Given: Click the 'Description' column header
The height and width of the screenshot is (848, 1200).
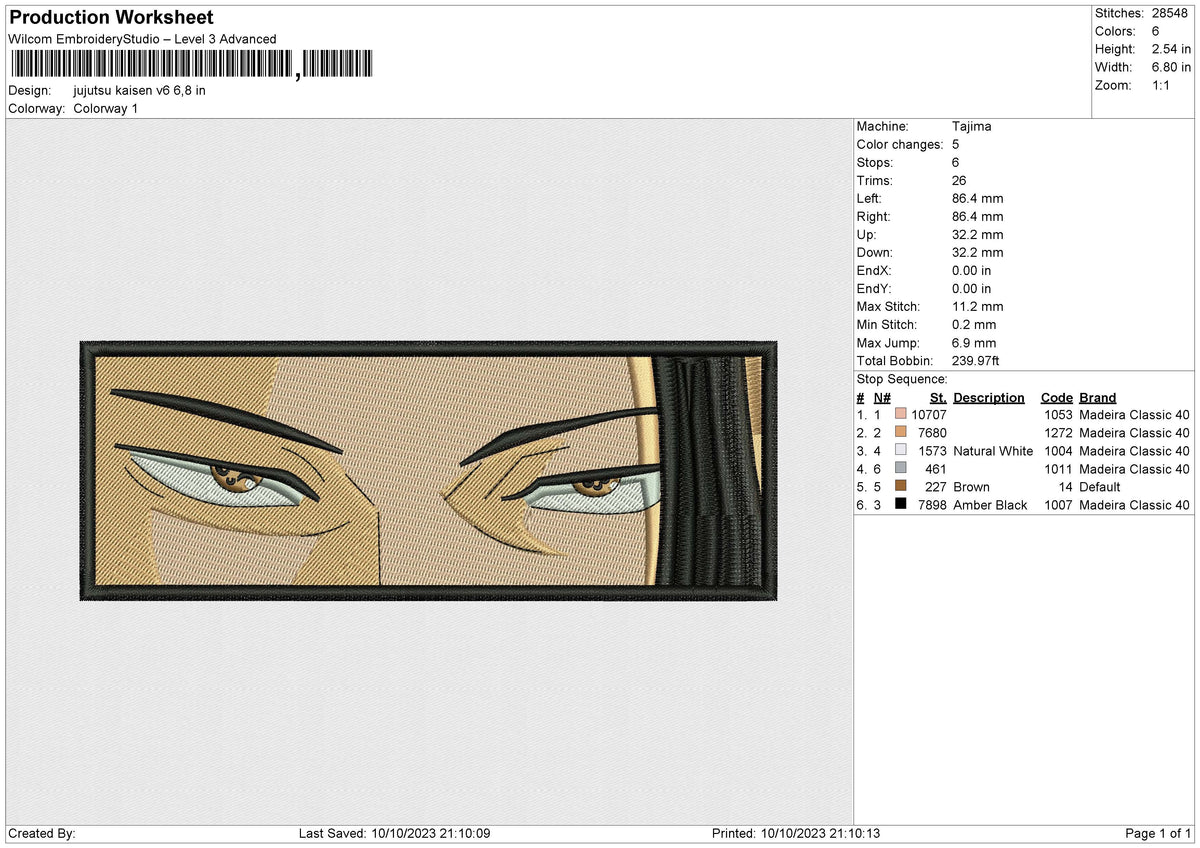Looking at the screenshot, I should [989, 398].
